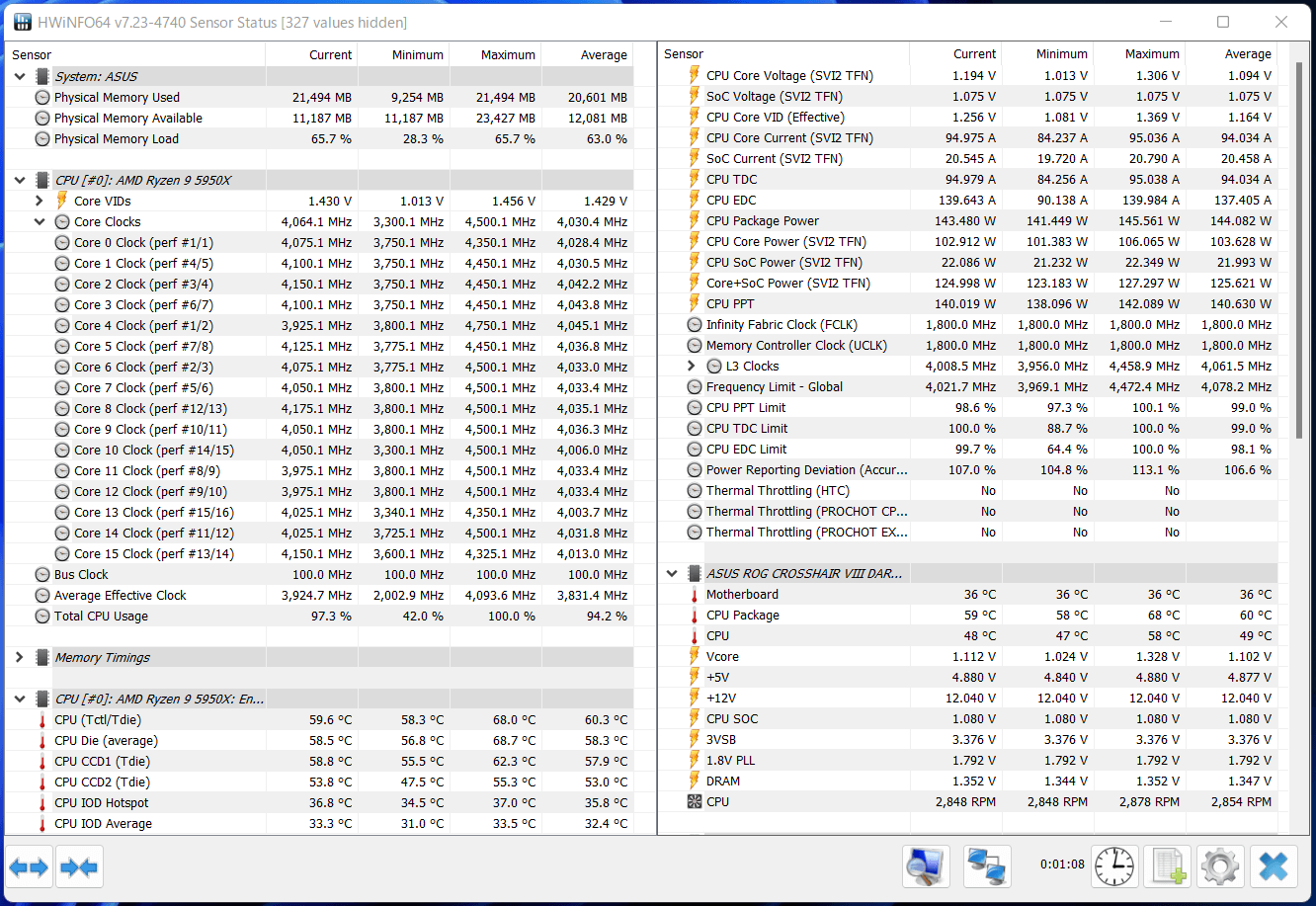Select the CPU TDC Limit row
The image size is (1316, 906).
click(x=968, y=429)
